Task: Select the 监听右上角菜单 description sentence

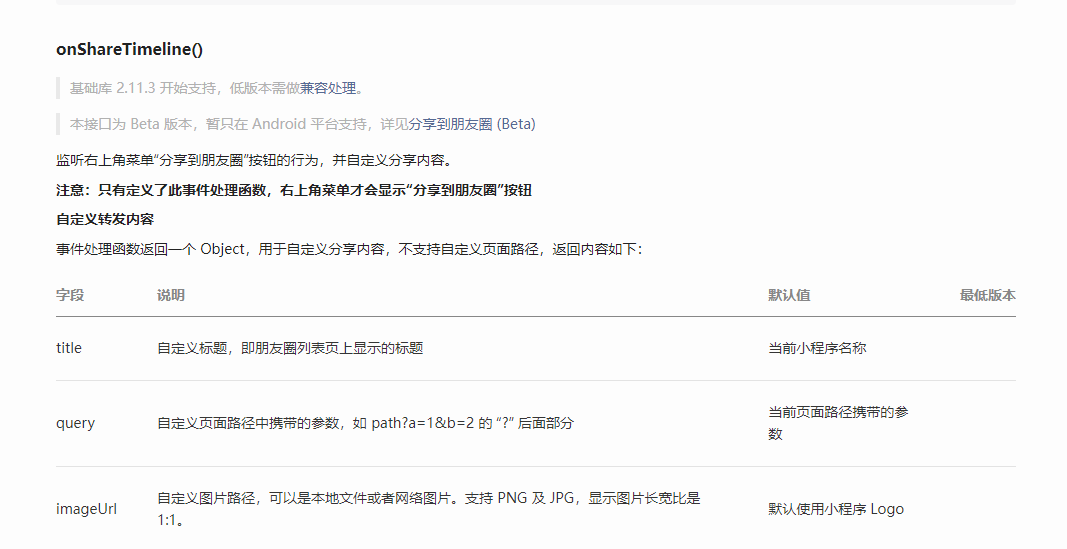Action: 255,160
